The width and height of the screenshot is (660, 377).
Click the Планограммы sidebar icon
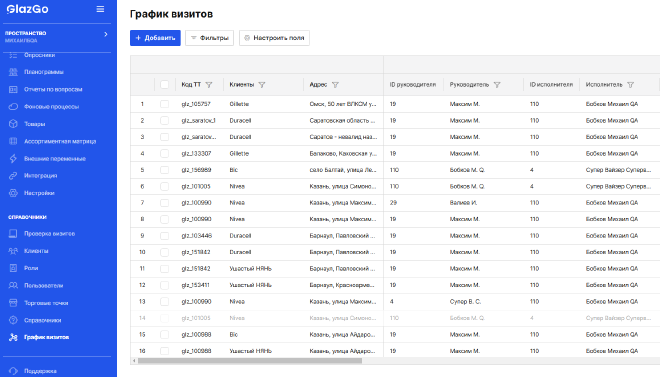[13, 72]
